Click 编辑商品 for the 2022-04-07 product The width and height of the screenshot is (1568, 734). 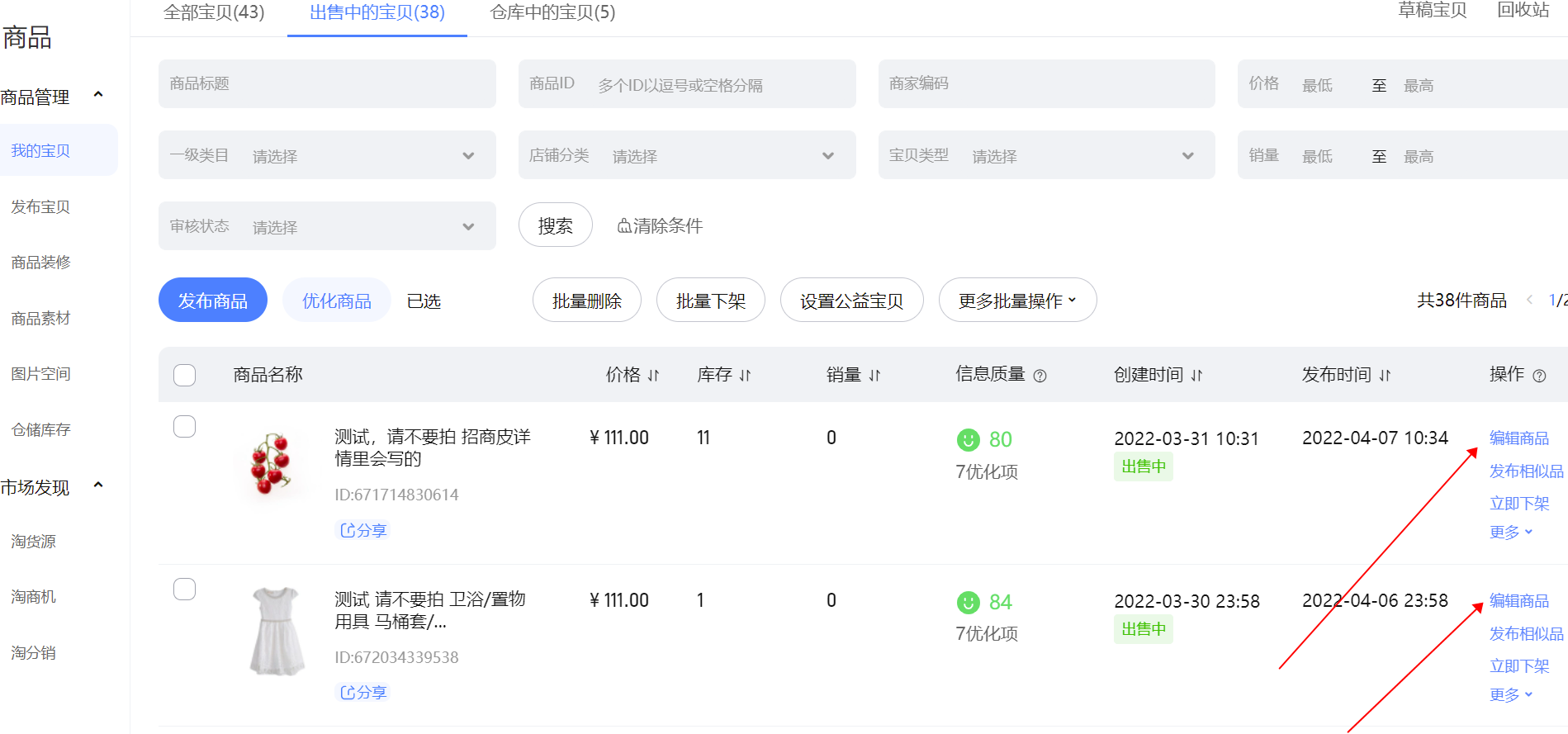1519,438
